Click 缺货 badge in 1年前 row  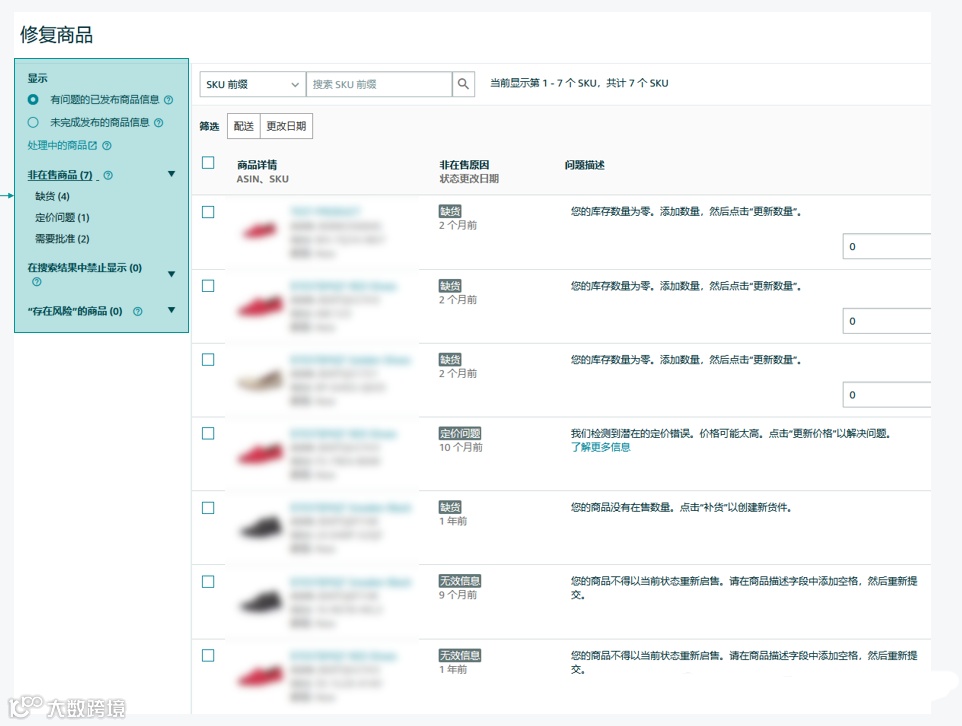450,507
